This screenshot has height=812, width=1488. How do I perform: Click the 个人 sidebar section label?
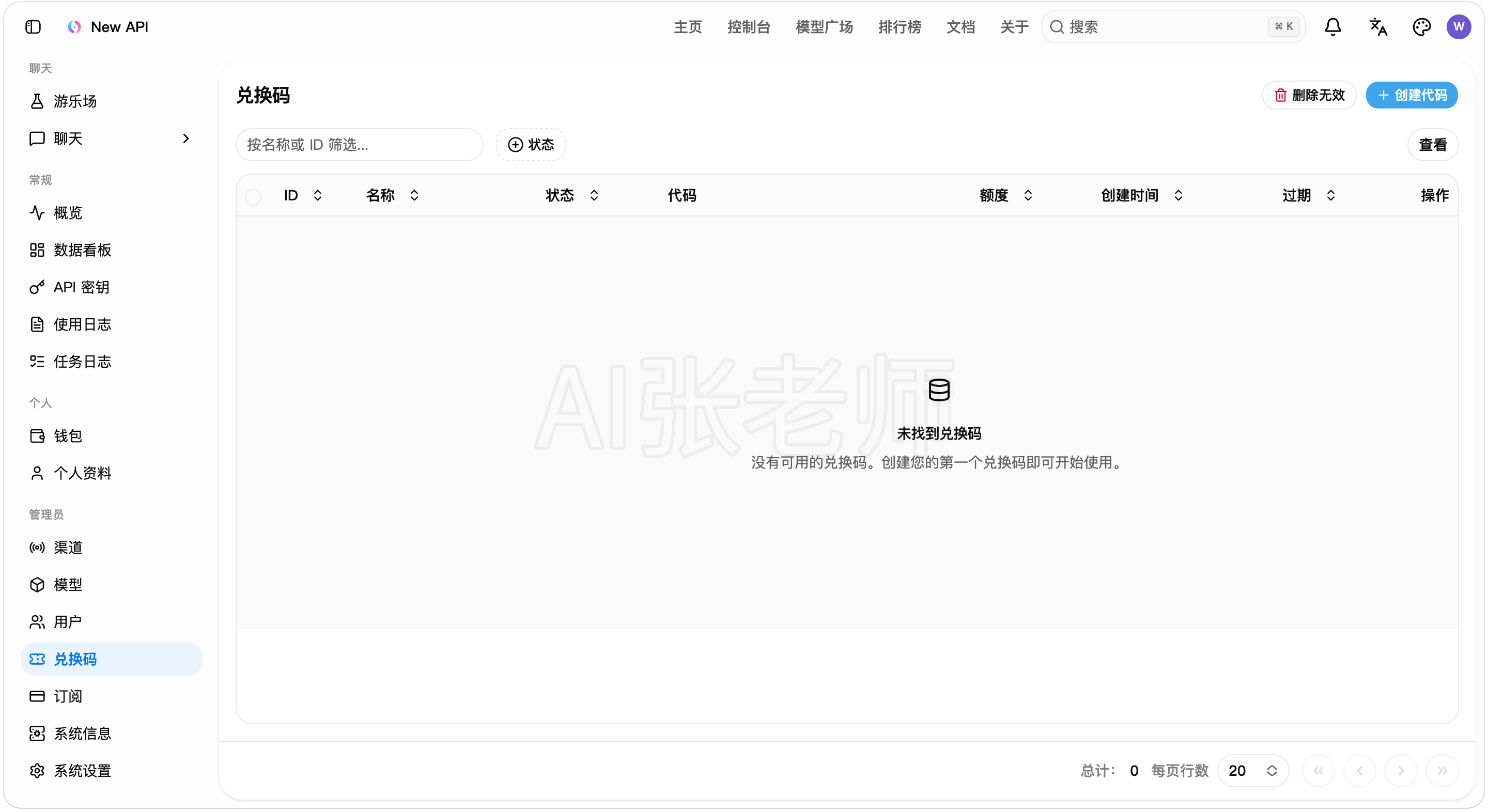pos(40,402)
